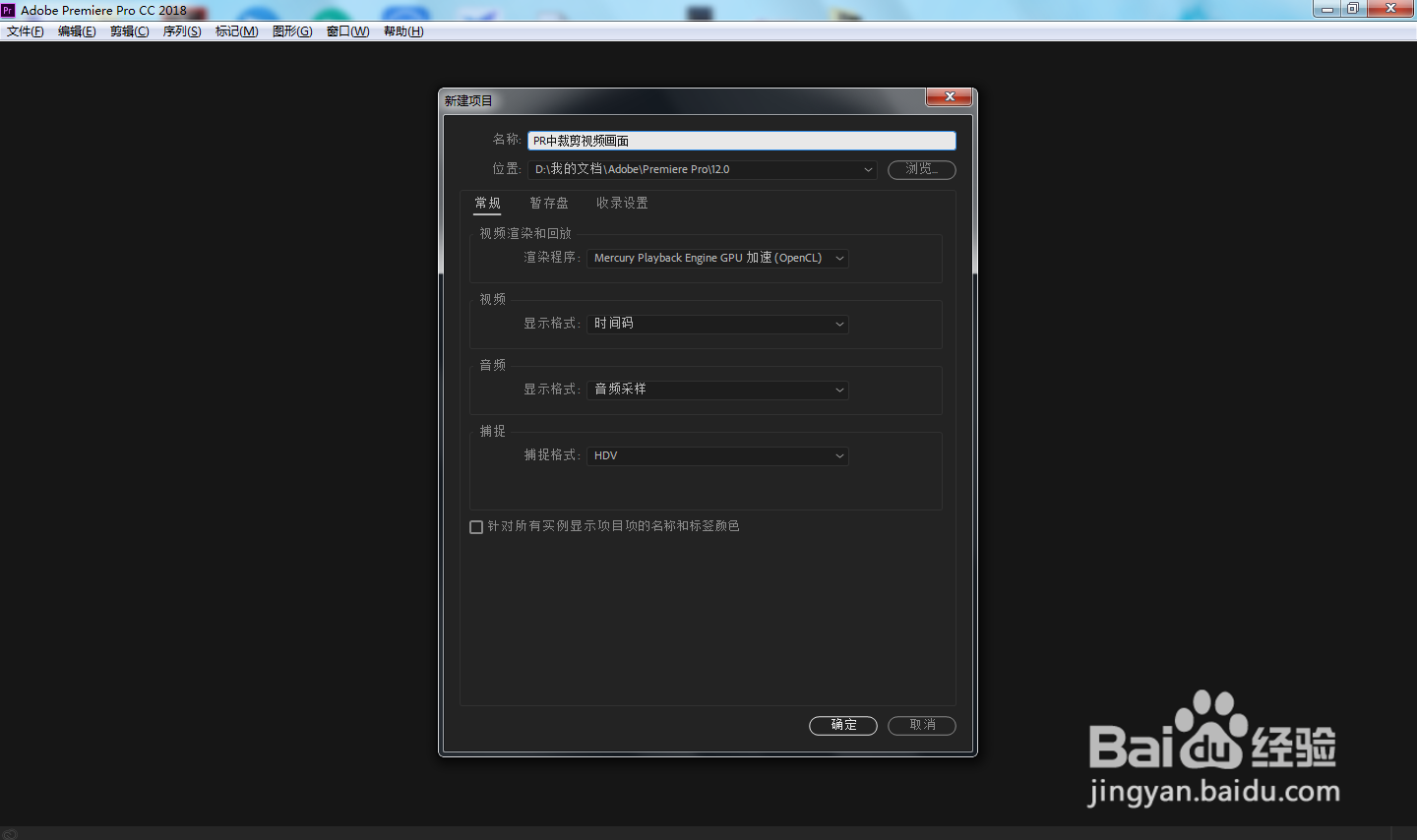The image size is (1417, 840).
Task: Open the 剪辑(C) menu
Action: pos(130,31)
